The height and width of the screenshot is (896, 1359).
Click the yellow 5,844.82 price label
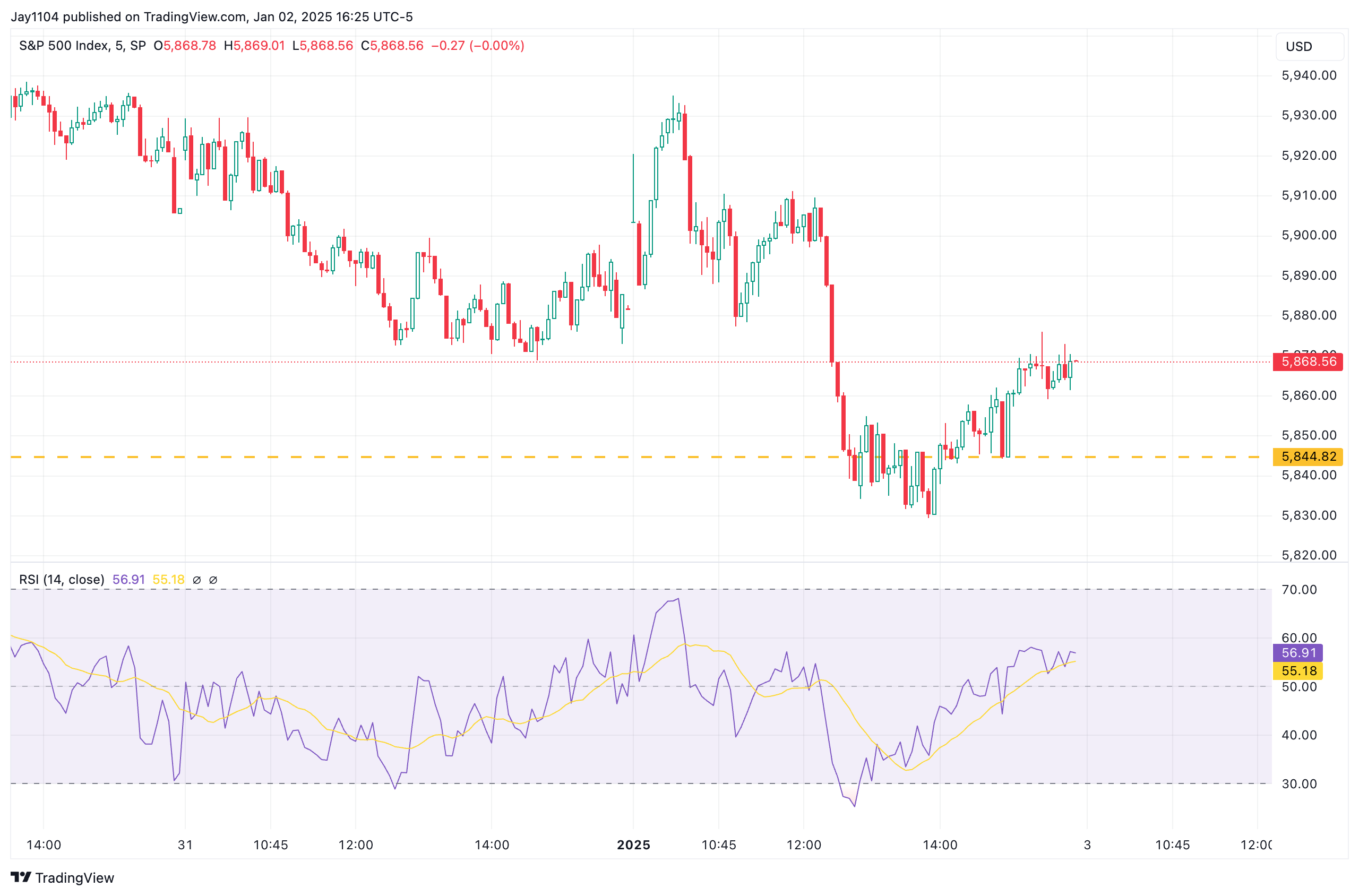1308,456
